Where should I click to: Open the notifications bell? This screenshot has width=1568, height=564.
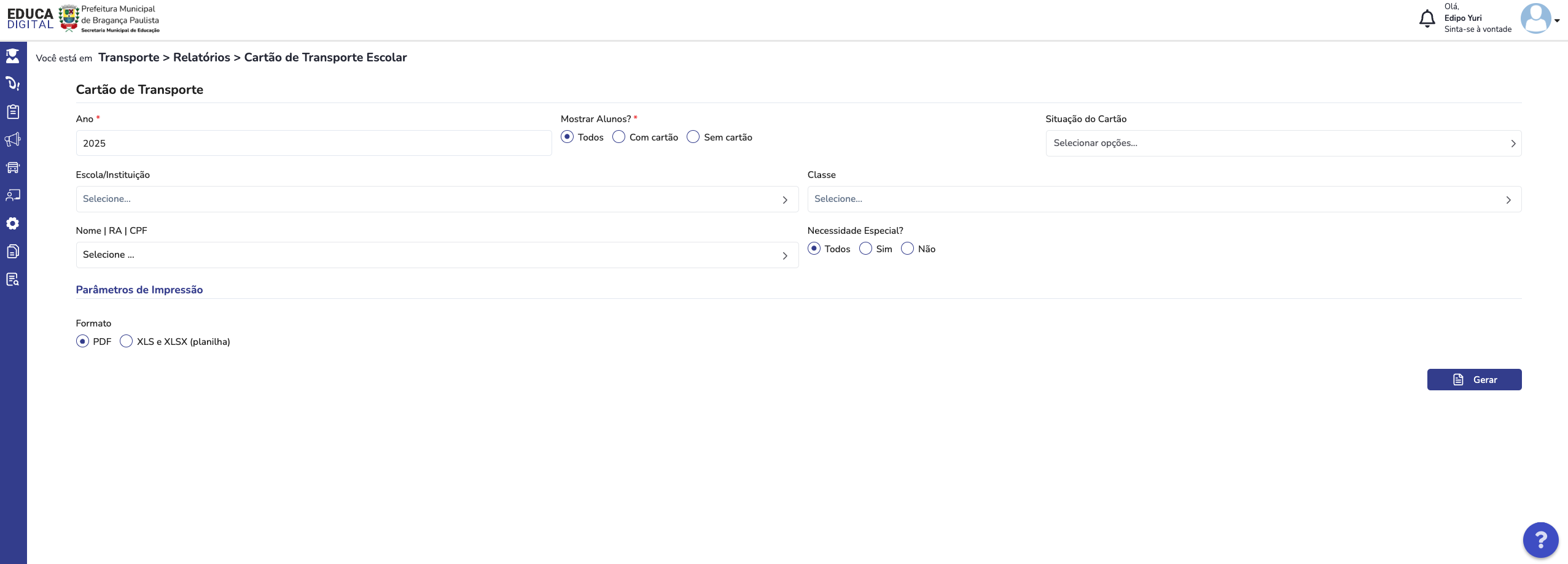click(1427, 19)
